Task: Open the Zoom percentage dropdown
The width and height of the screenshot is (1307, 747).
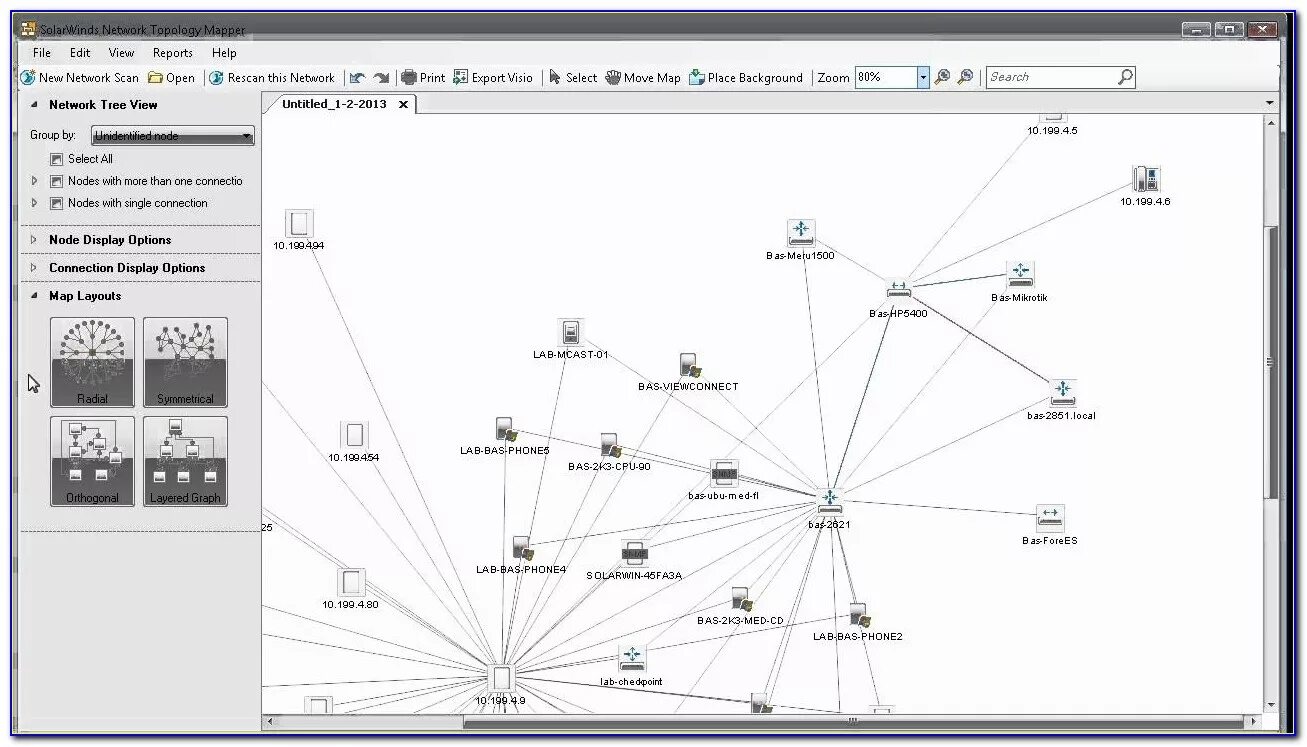Action: click(x=922, y=77)
